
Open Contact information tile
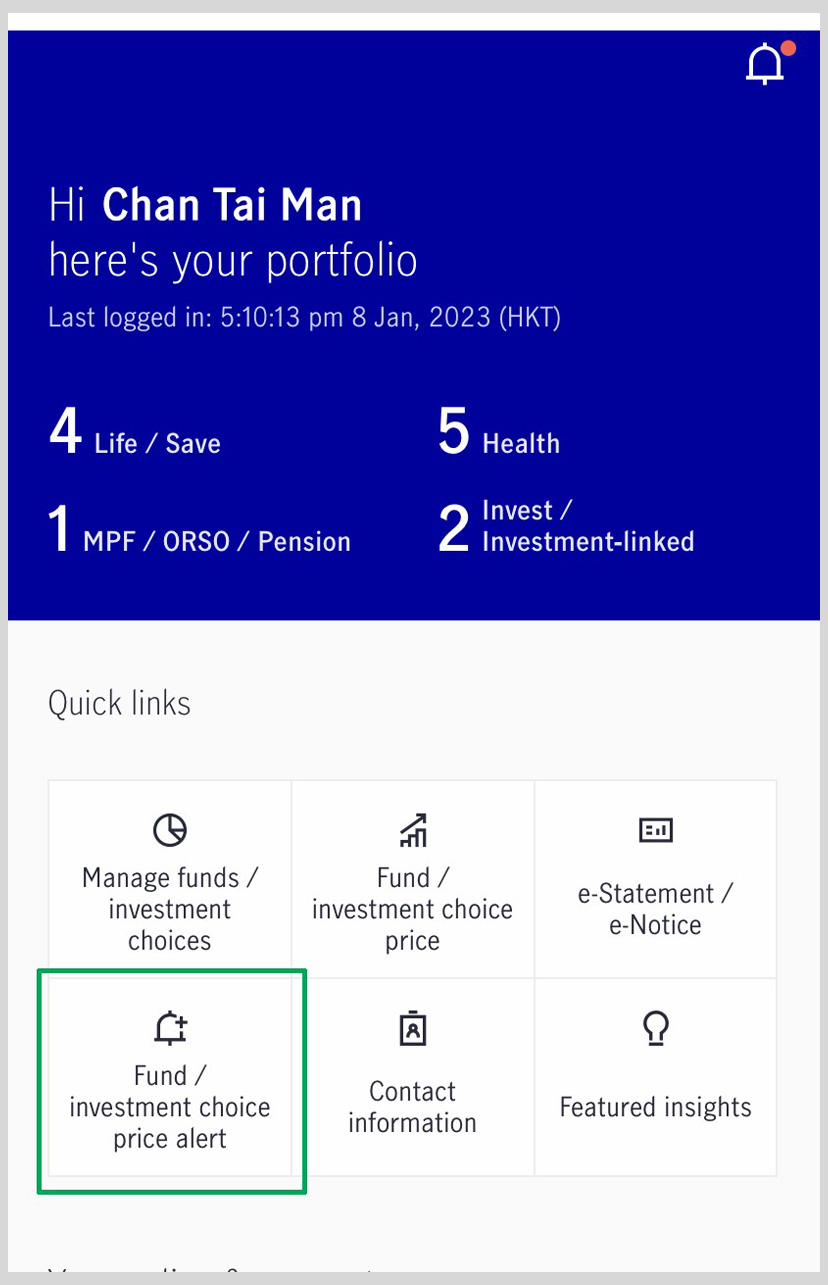[x=413, y=1077]
